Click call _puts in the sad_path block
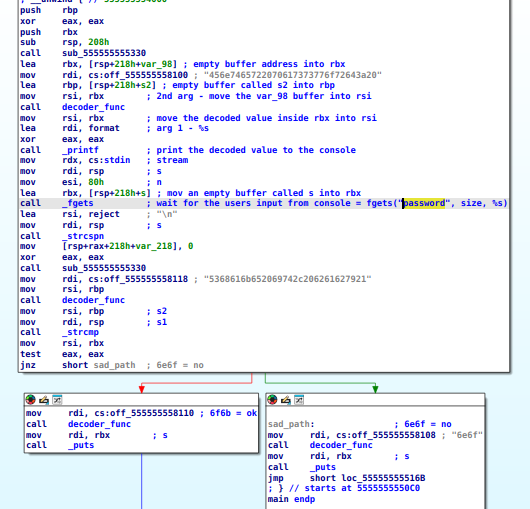 302,467
